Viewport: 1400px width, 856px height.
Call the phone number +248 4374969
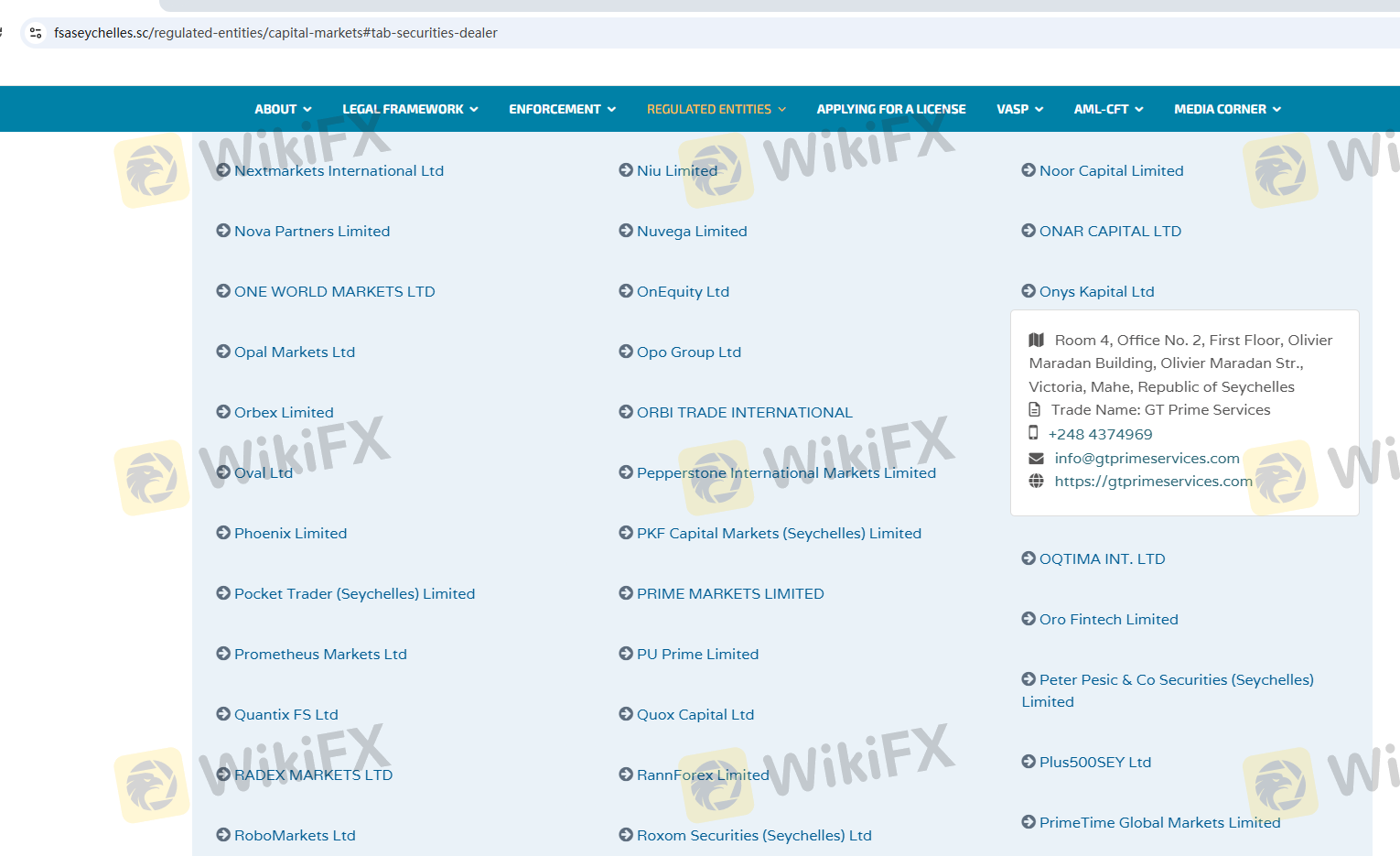[1100, 434]
